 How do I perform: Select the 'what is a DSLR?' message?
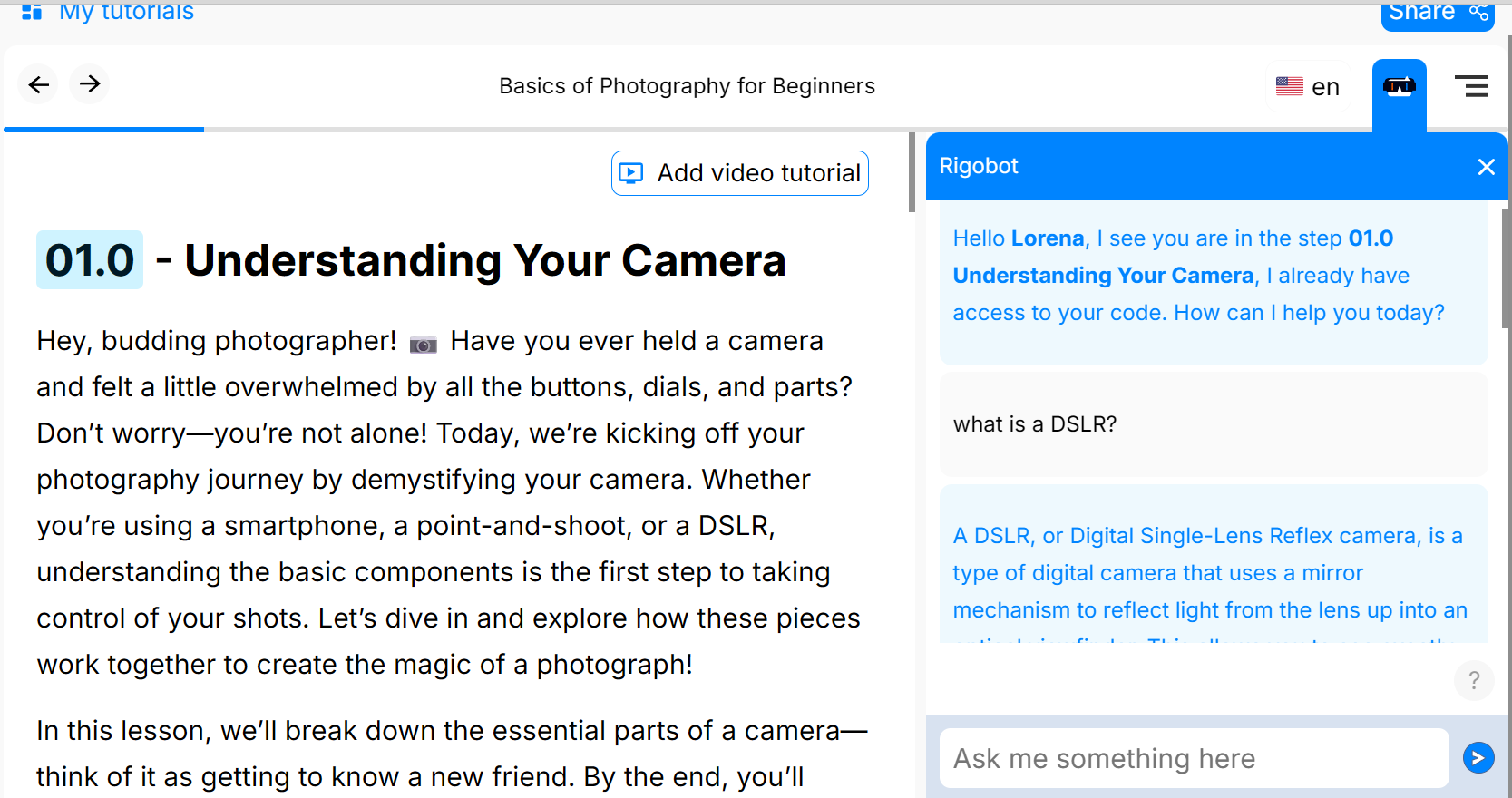point(1035,424)
